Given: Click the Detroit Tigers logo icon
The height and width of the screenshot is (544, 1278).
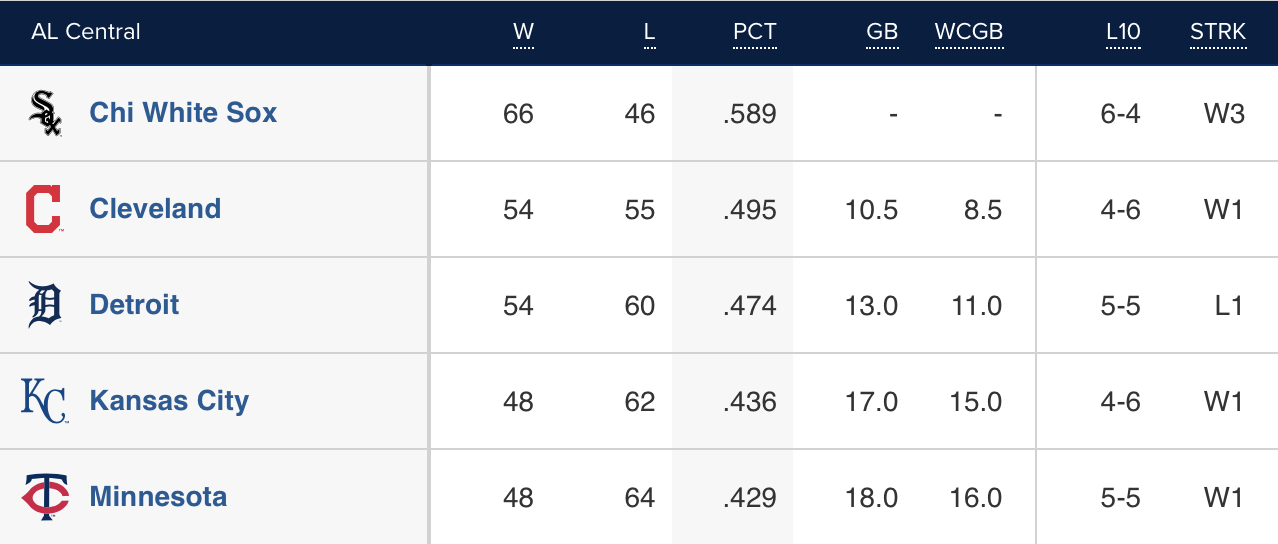Looking at the screenshot, I should [45, 305].
